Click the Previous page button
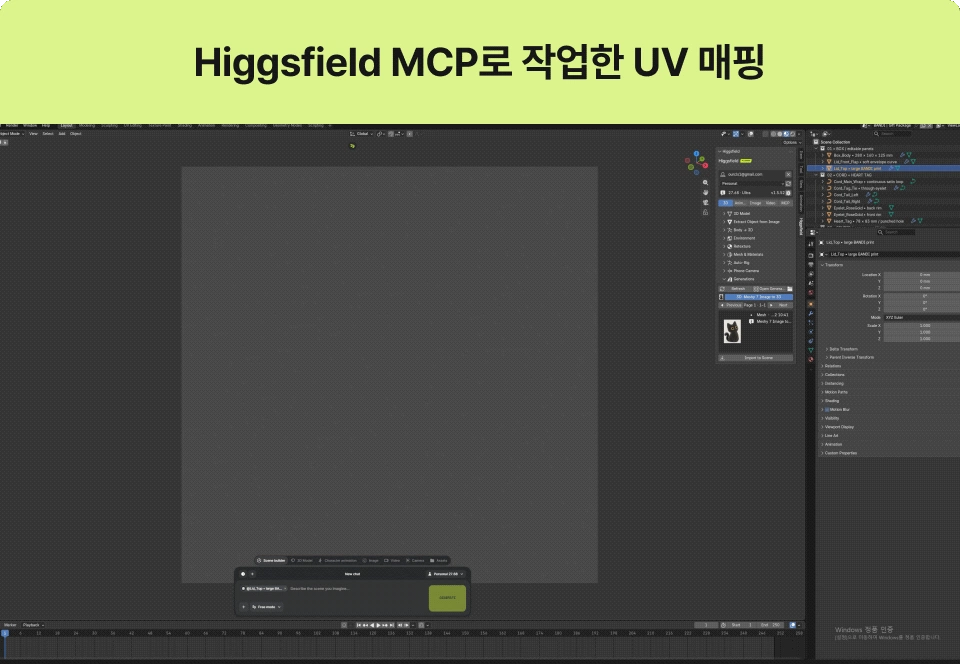 tap(730, 305)
